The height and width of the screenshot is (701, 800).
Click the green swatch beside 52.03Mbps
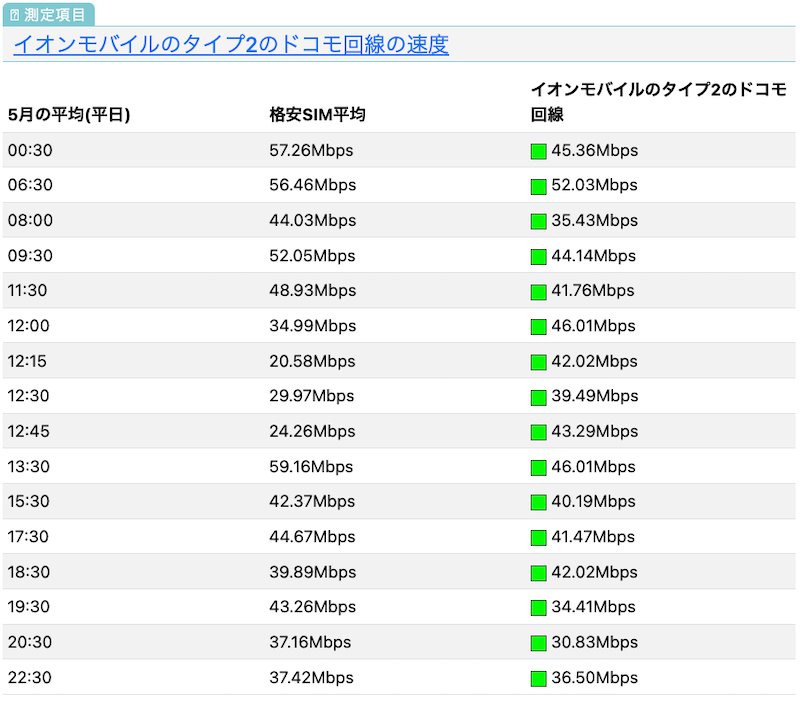coord(538,187)
